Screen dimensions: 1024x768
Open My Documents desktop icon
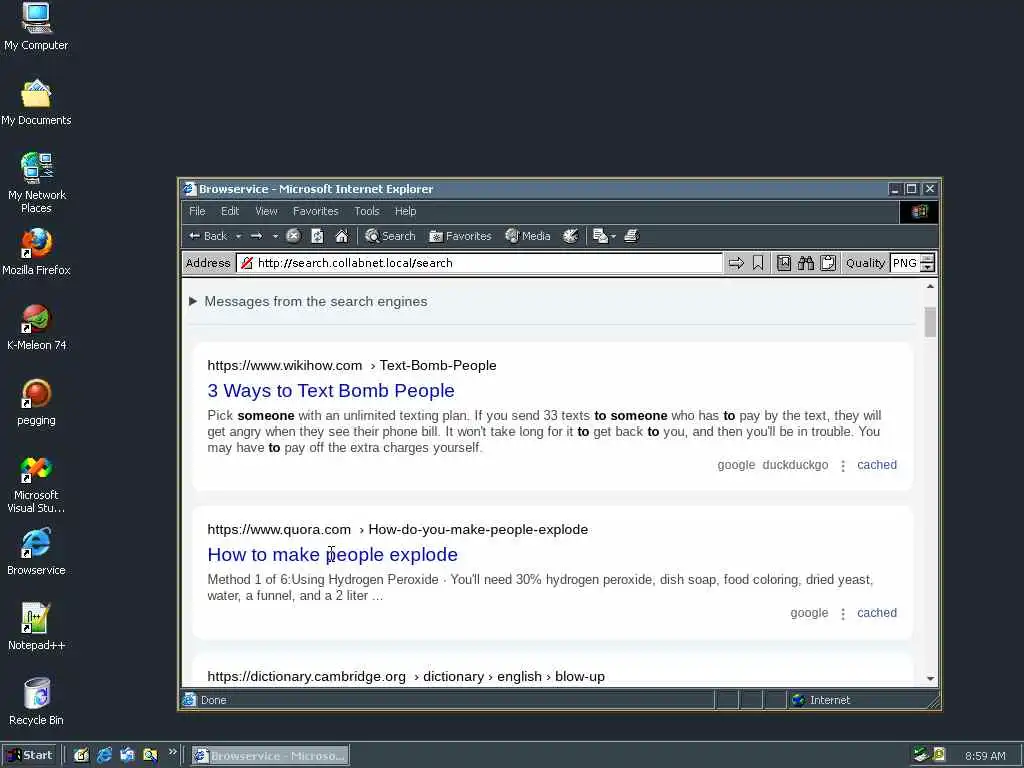36,103
